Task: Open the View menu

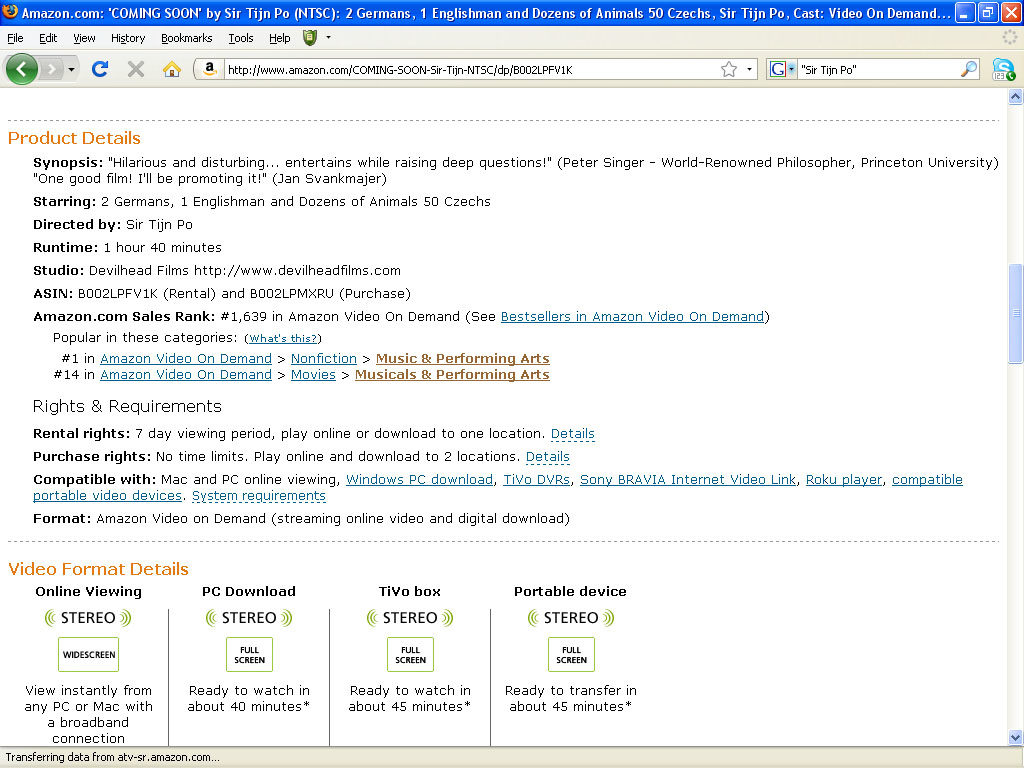Action: tap(84, 38)
